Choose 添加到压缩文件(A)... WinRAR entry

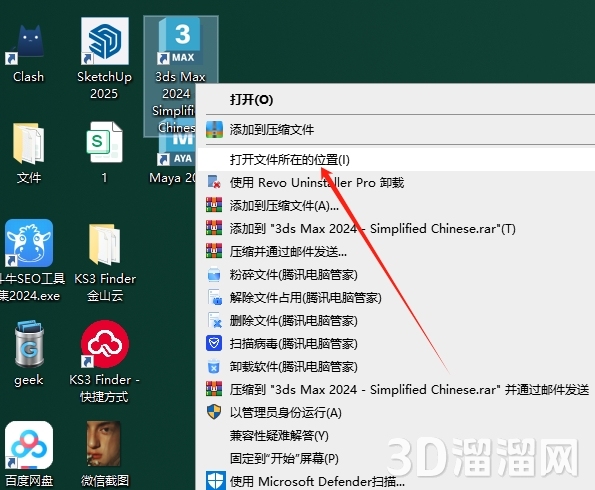tap(396, 205)
